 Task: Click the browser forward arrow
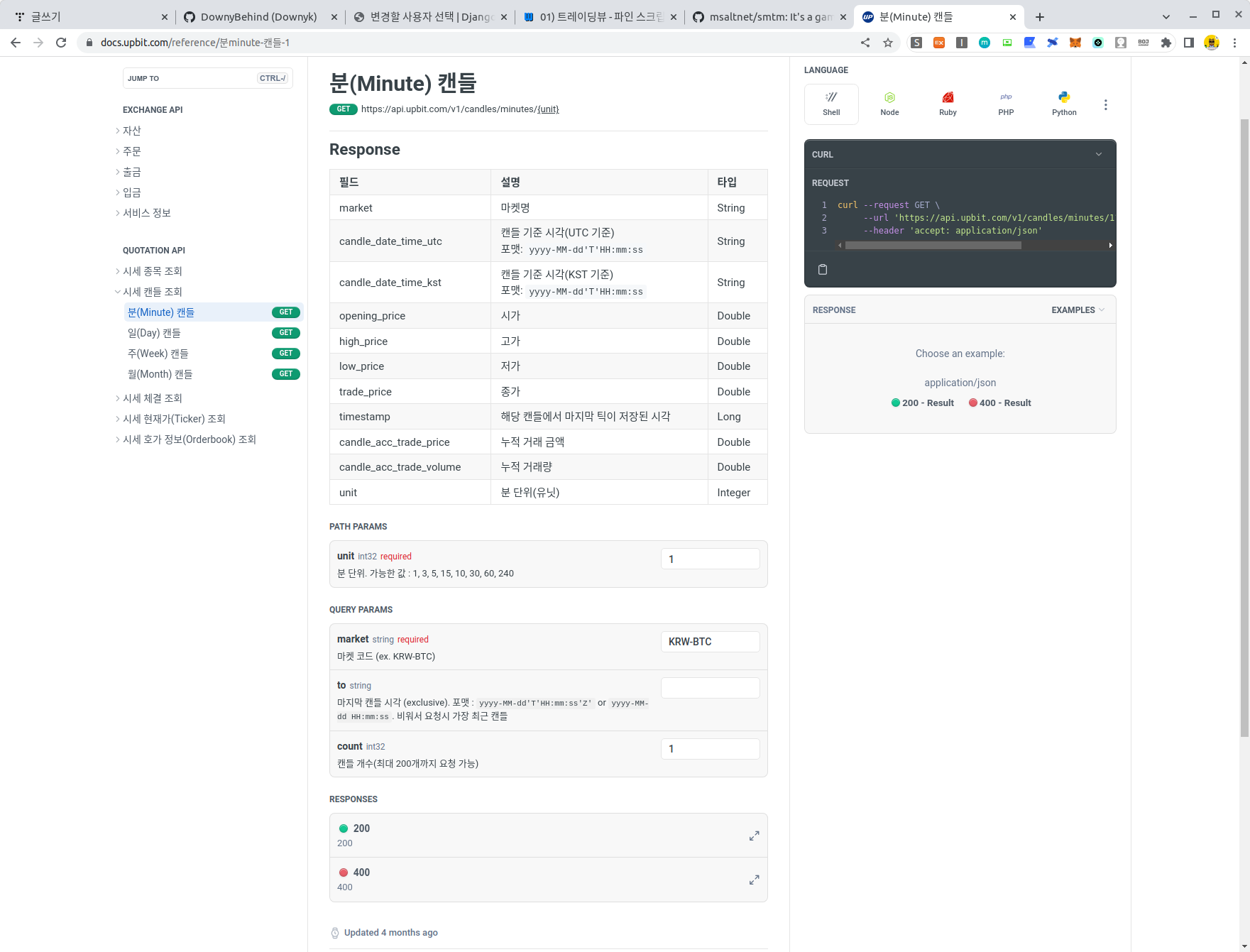38,43
